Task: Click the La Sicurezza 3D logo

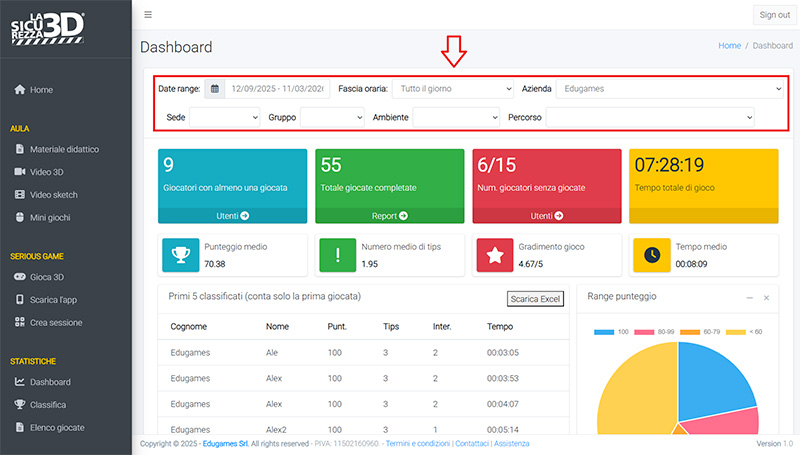Action: pyautogui.click(x=47, y=29)
